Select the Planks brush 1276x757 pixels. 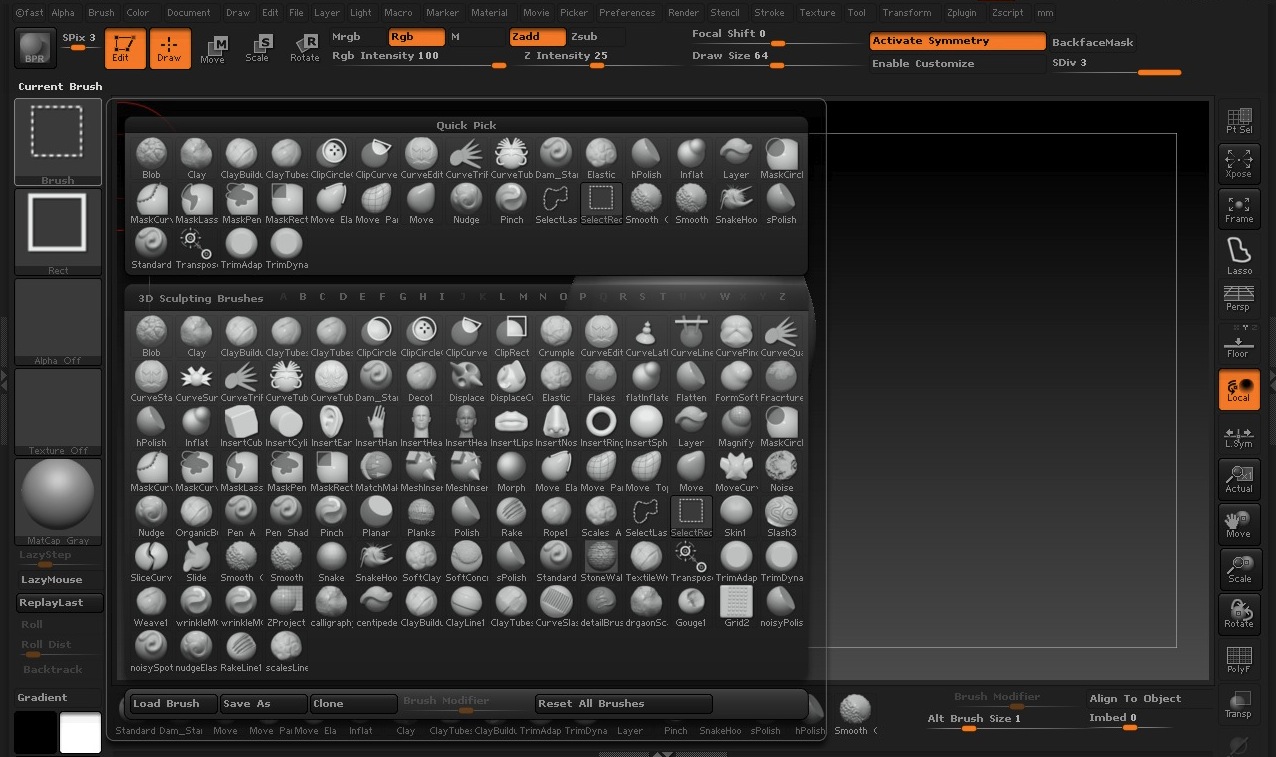pos(421,516)
